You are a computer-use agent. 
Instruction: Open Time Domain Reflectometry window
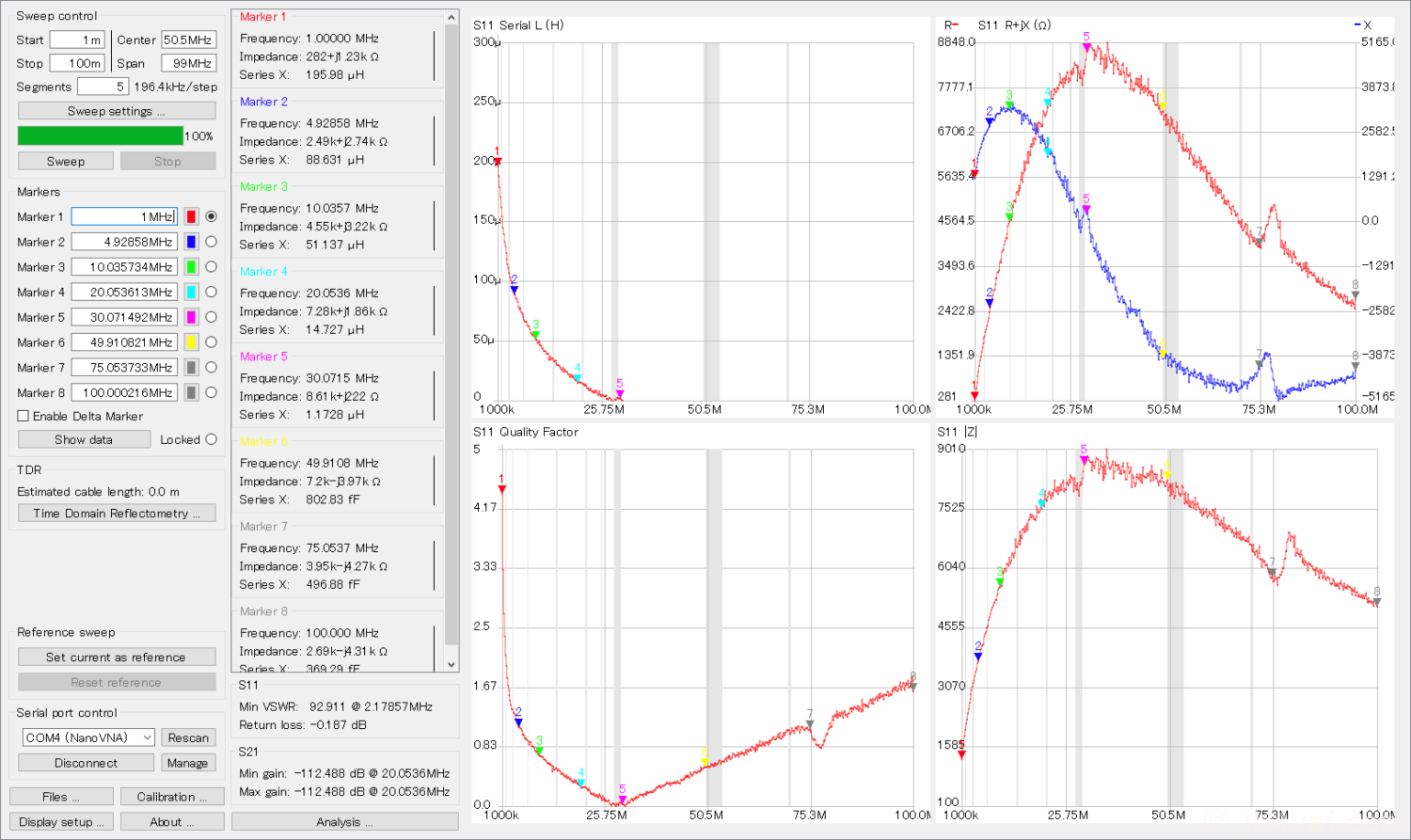point(117,514)
